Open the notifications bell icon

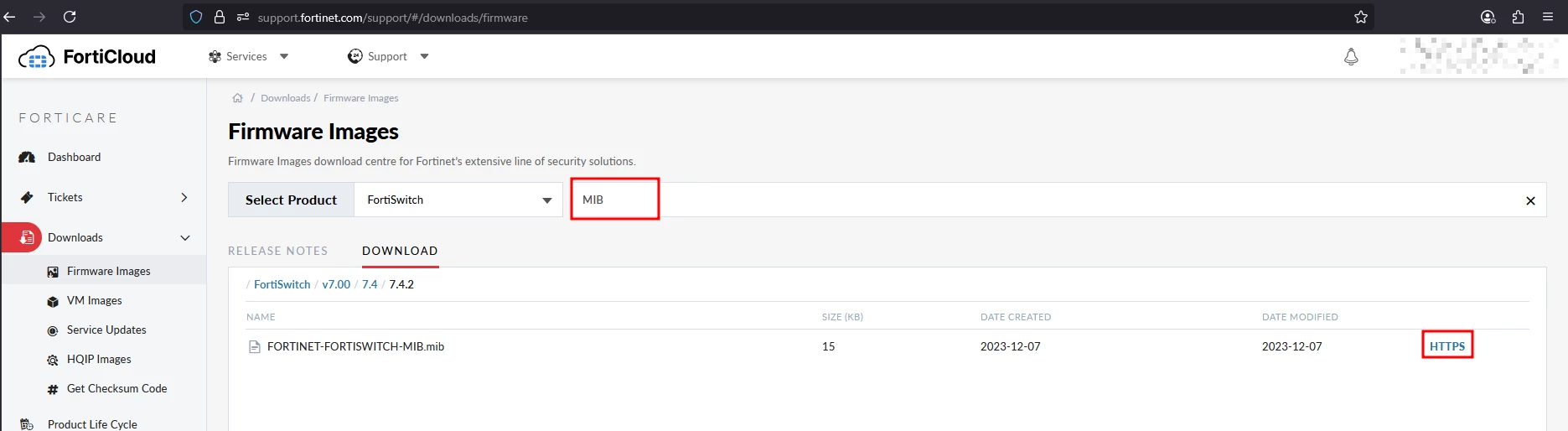coord(1351,57)
